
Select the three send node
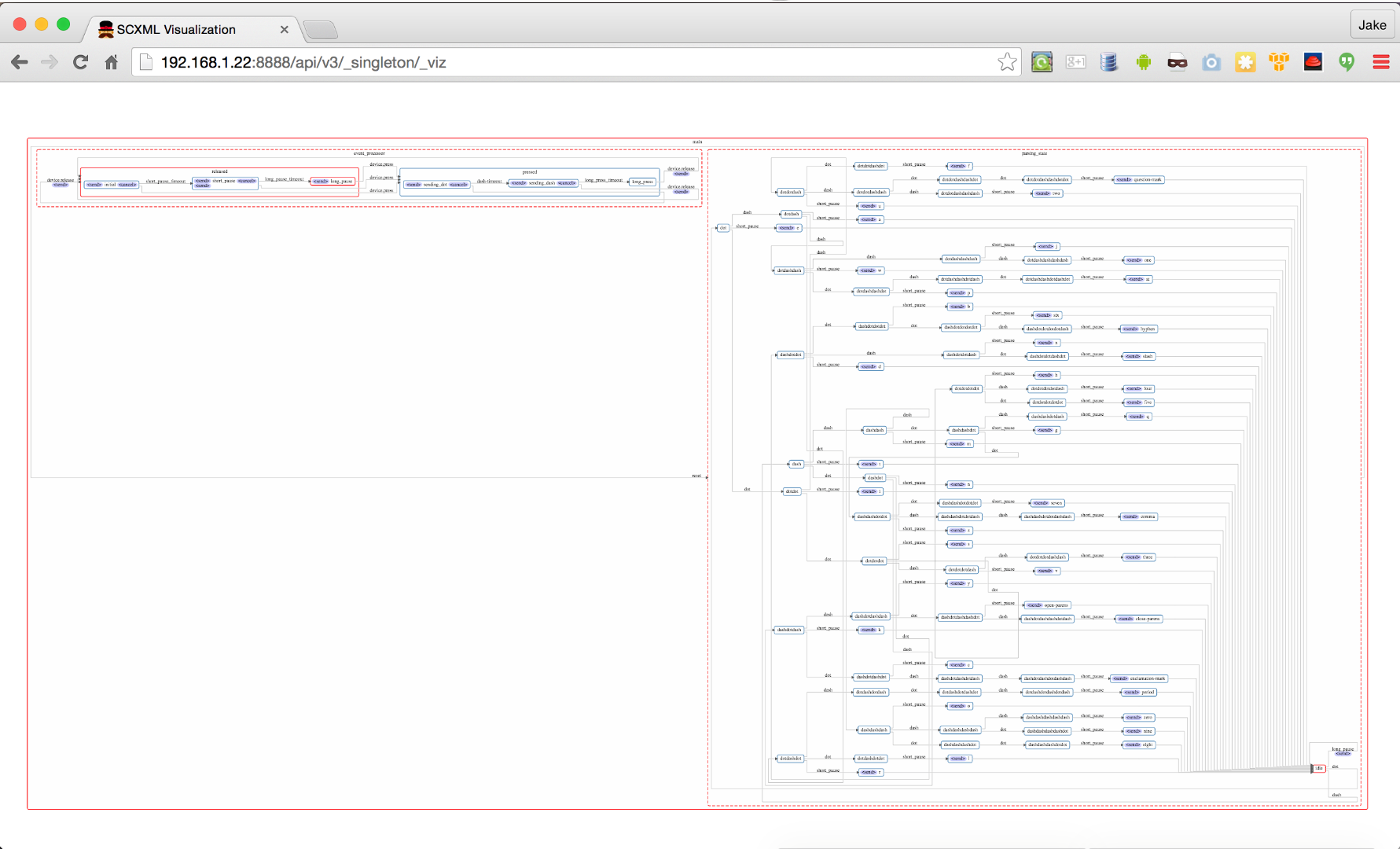[x=1139, y=557]
